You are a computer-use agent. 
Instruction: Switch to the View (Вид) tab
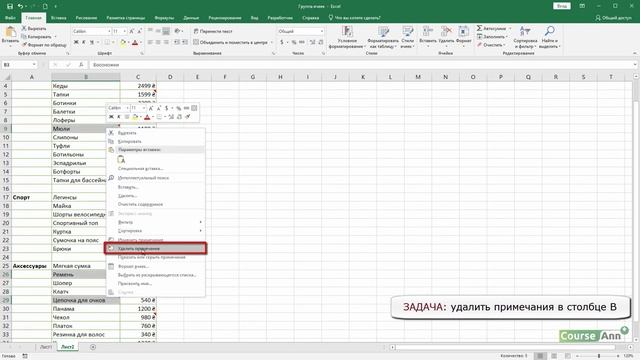tap(254, 18)
